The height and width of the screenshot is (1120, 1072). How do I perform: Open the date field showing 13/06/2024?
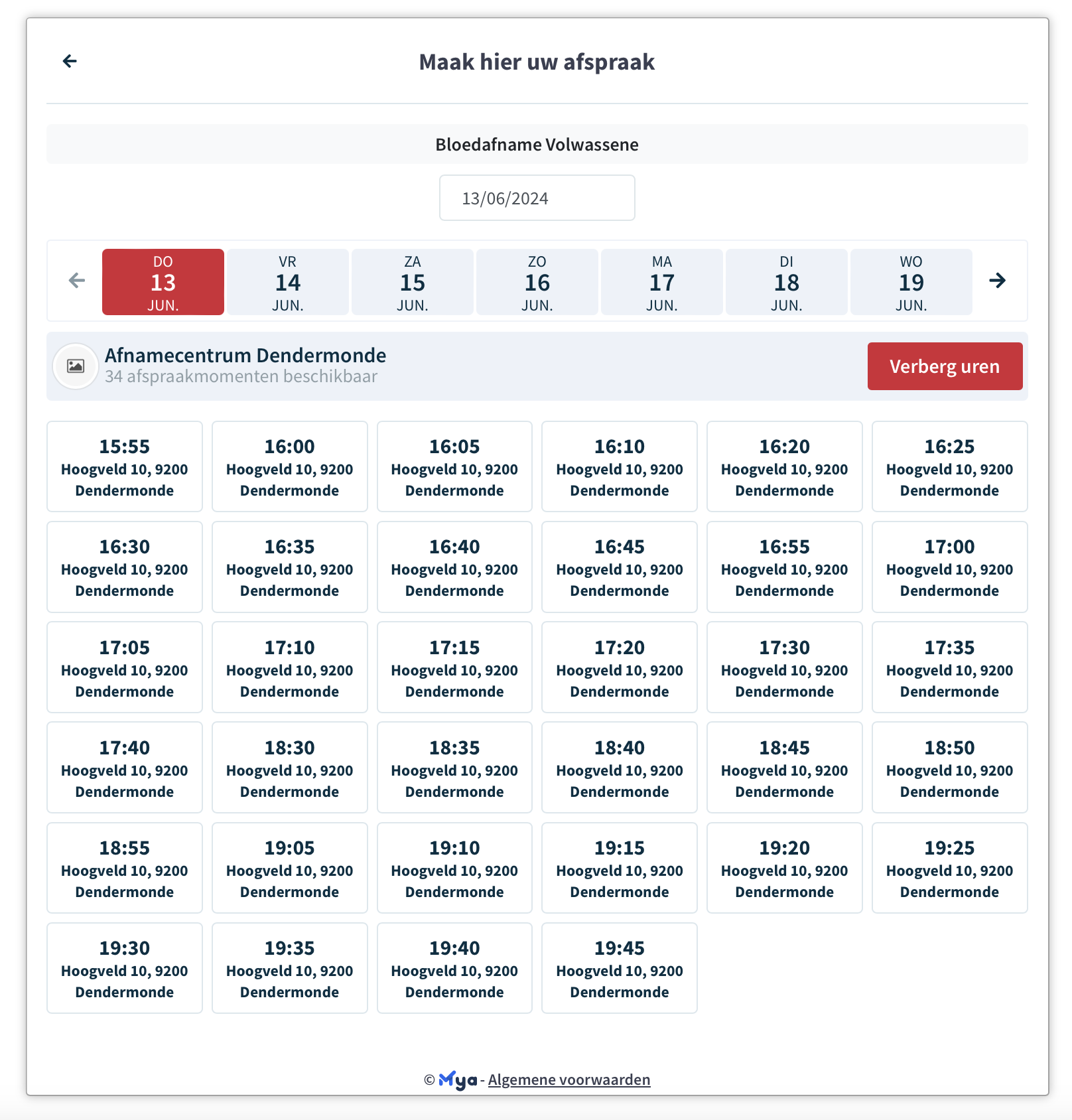click(x=537, y=197)
